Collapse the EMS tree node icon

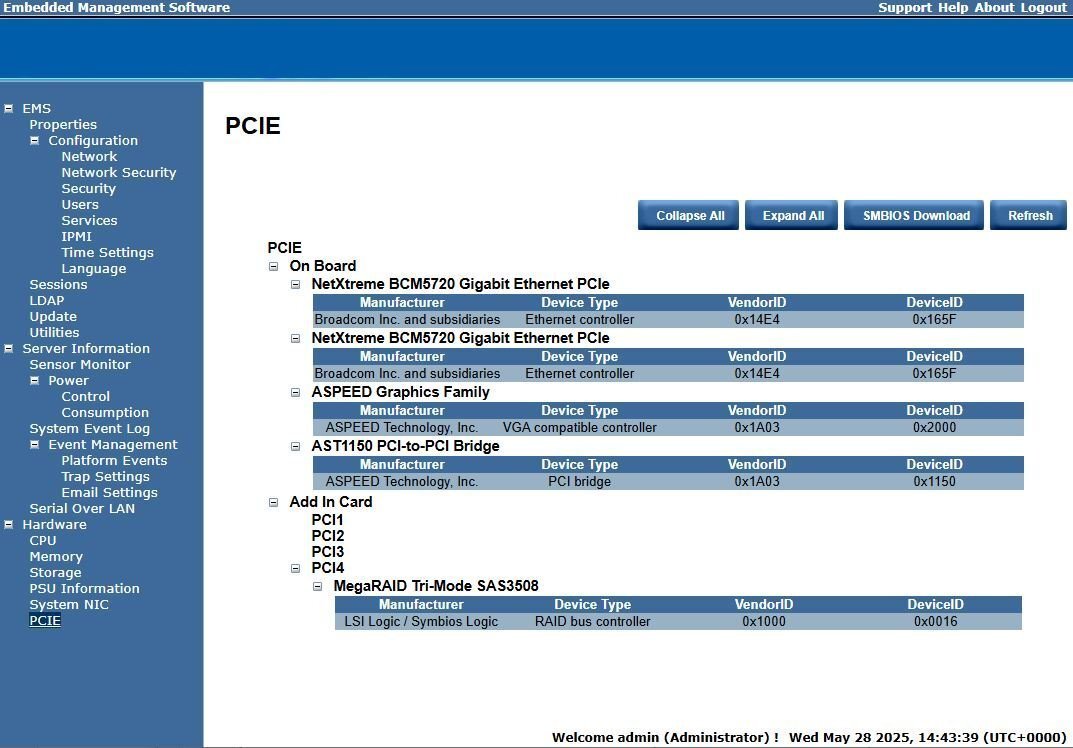9,108
